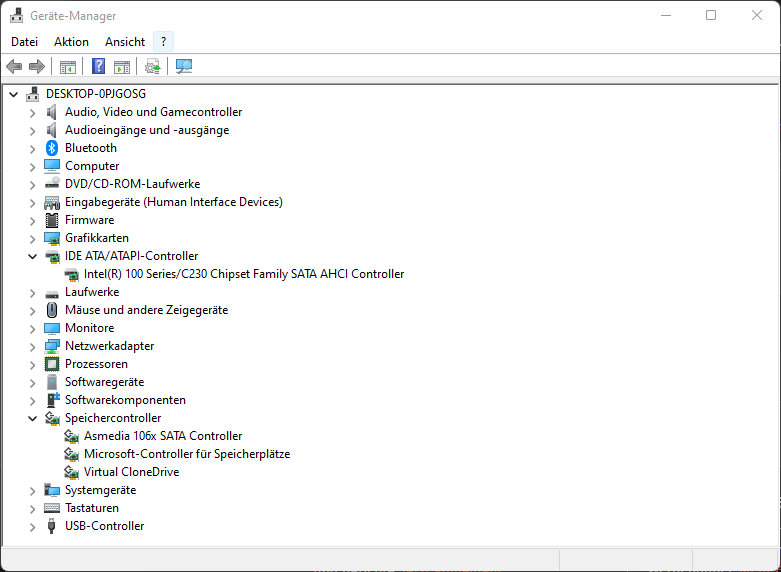Click the Grafikkarten display adapter icon
The width and height of the screenshot is (781, 572).
pyautogui.click(x=52, y=238)
